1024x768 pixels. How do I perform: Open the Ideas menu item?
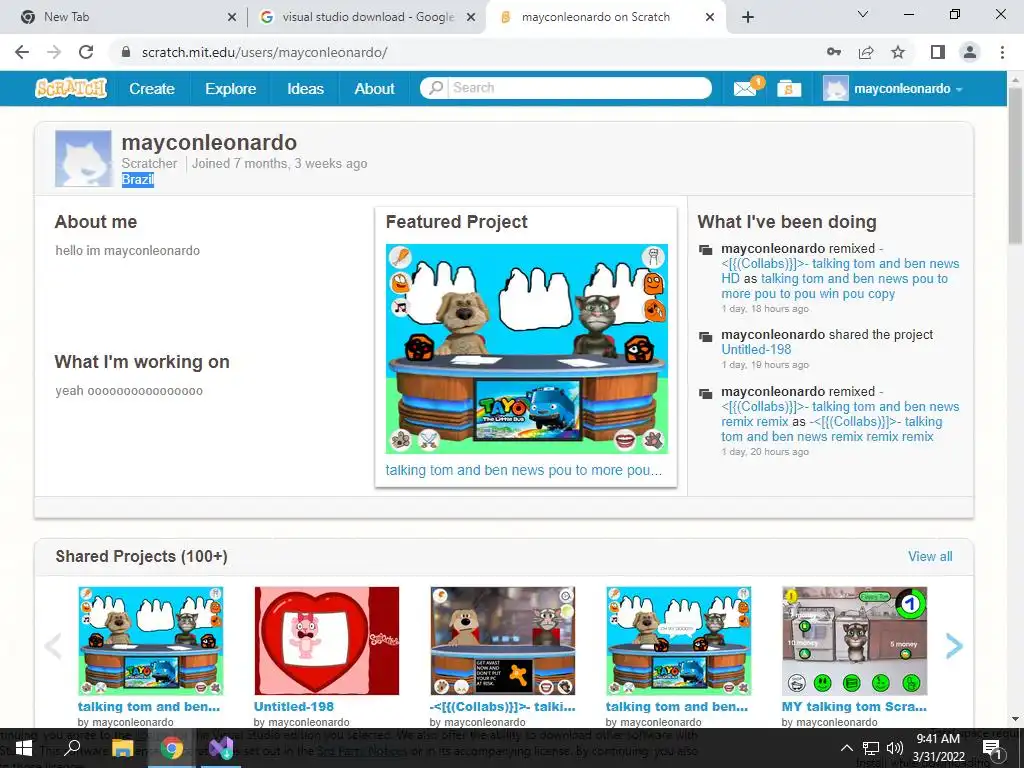306,89
